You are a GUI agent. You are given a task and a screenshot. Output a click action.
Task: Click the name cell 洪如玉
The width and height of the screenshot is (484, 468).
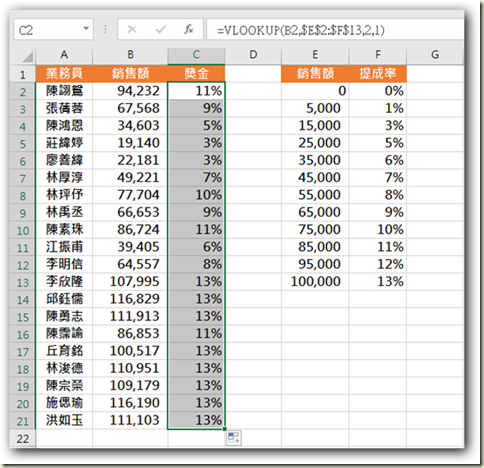click(64, 420)
